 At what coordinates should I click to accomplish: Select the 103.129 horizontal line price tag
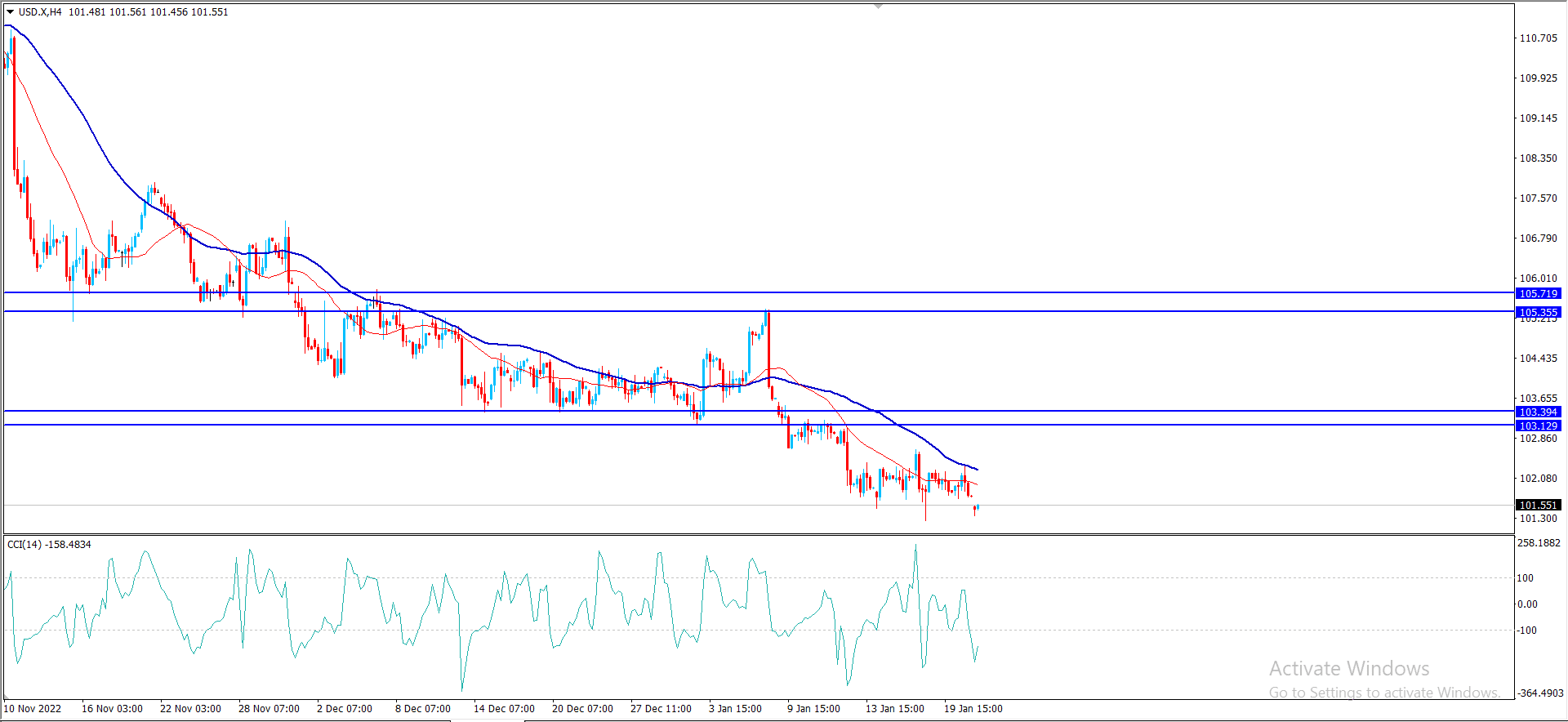point(1539,426)
